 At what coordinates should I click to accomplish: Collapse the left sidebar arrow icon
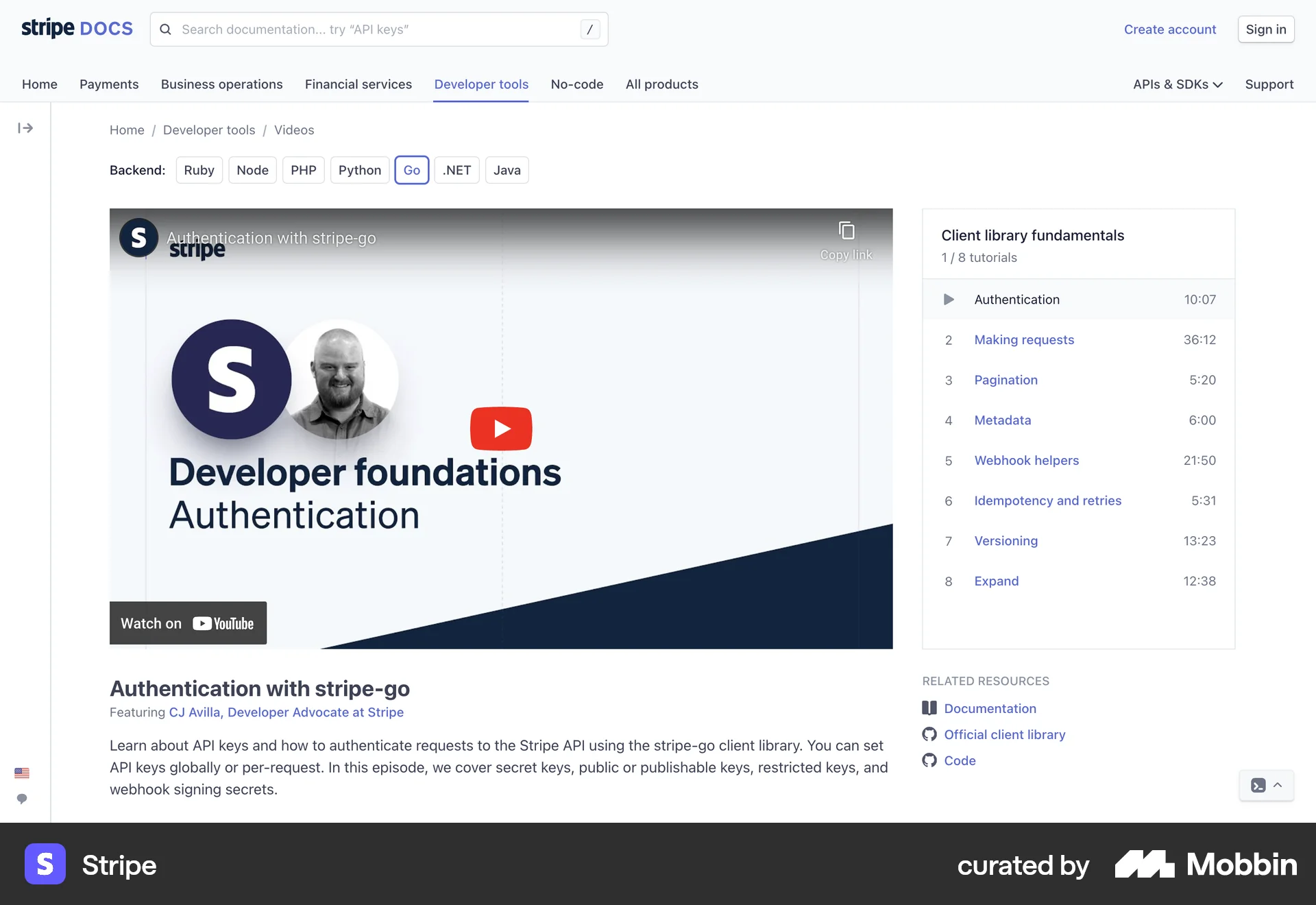pos(25,128)
